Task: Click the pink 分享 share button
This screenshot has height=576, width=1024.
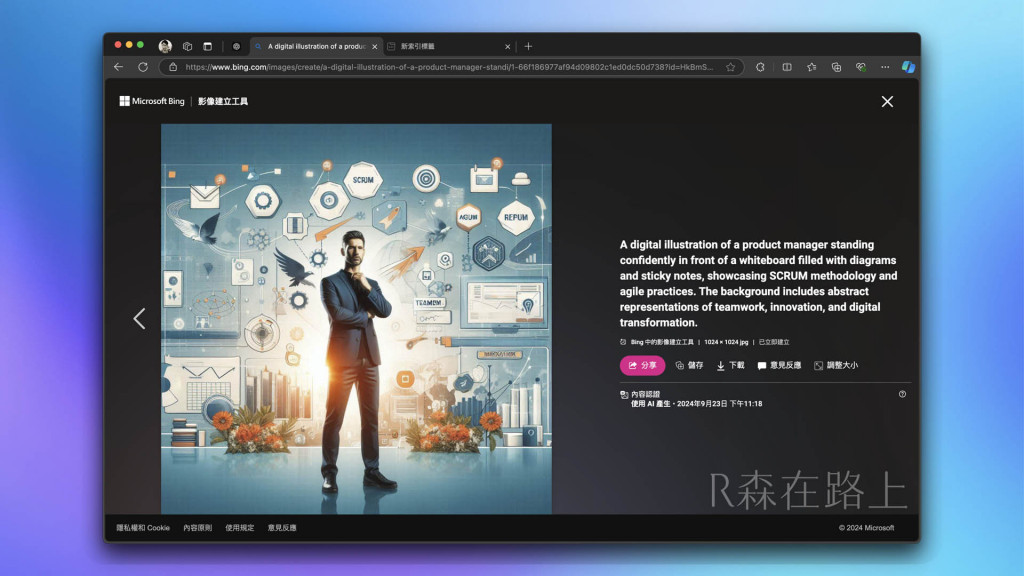Action: pyautogui.click(x=642, y=365)
